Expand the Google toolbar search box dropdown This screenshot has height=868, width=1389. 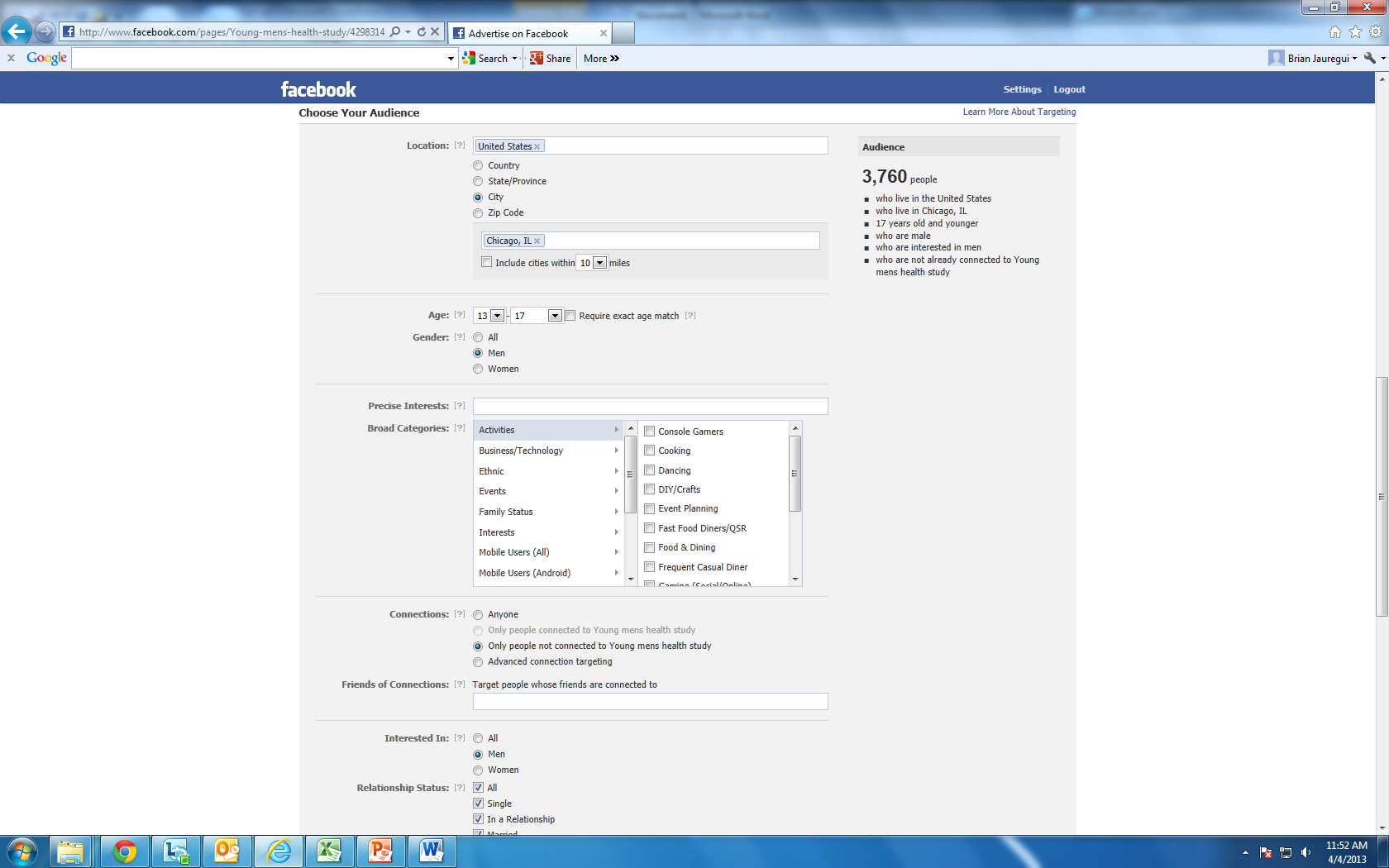[x=451, y=59]
